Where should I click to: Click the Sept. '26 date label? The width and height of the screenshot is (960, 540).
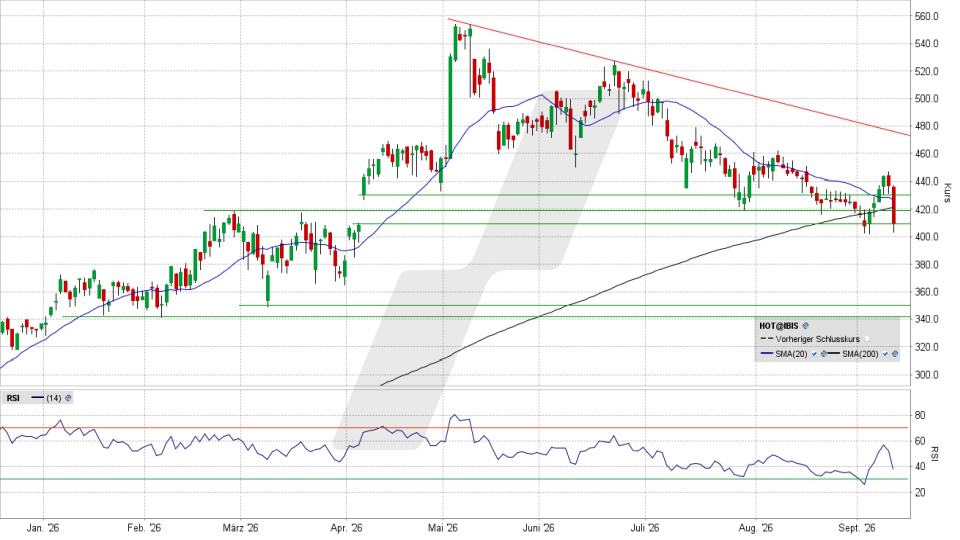coord(857,528)
